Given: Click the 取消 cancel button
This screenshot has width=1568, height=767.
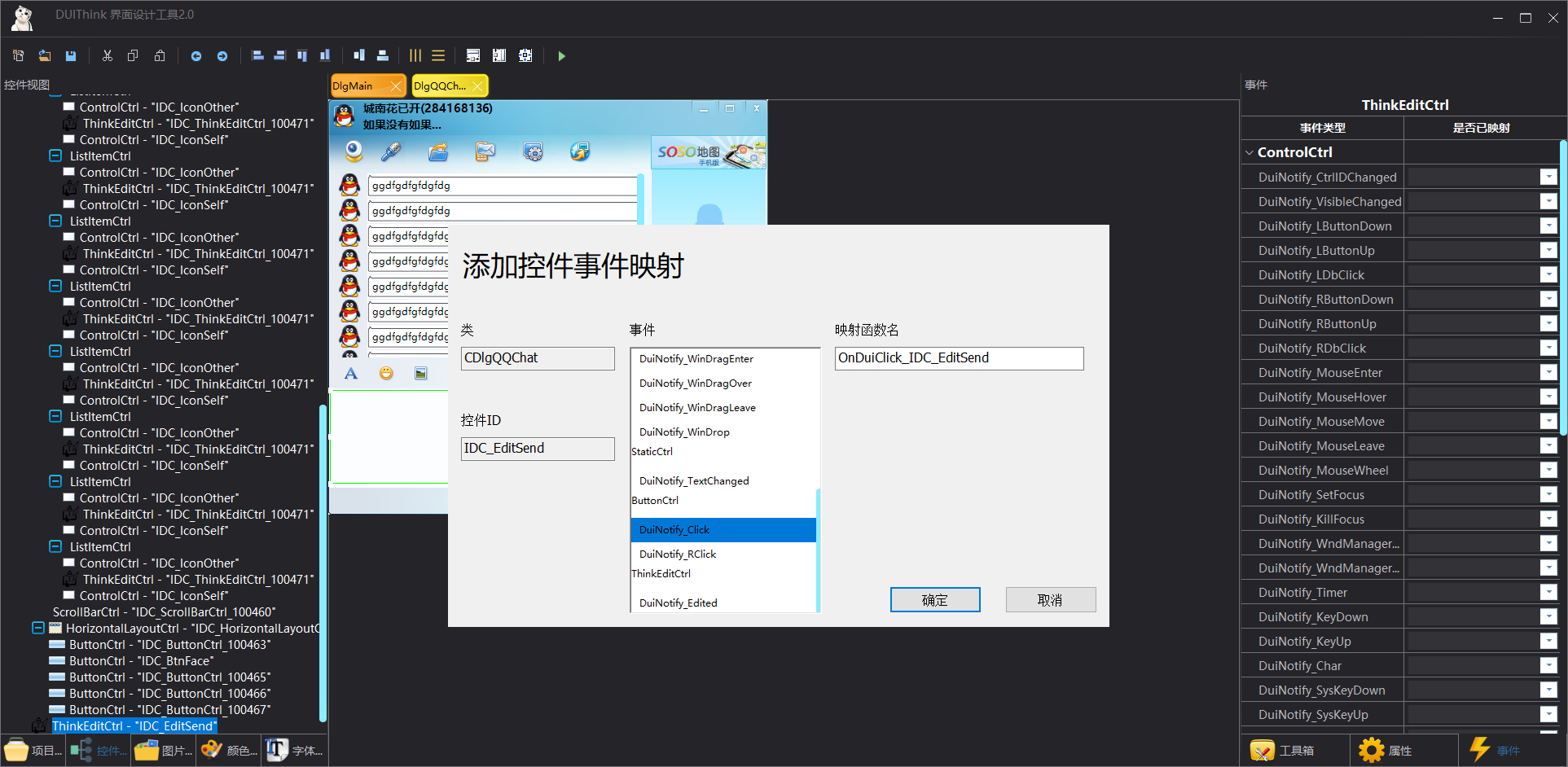Looking at the screenshot, I should click(1050, 600).
